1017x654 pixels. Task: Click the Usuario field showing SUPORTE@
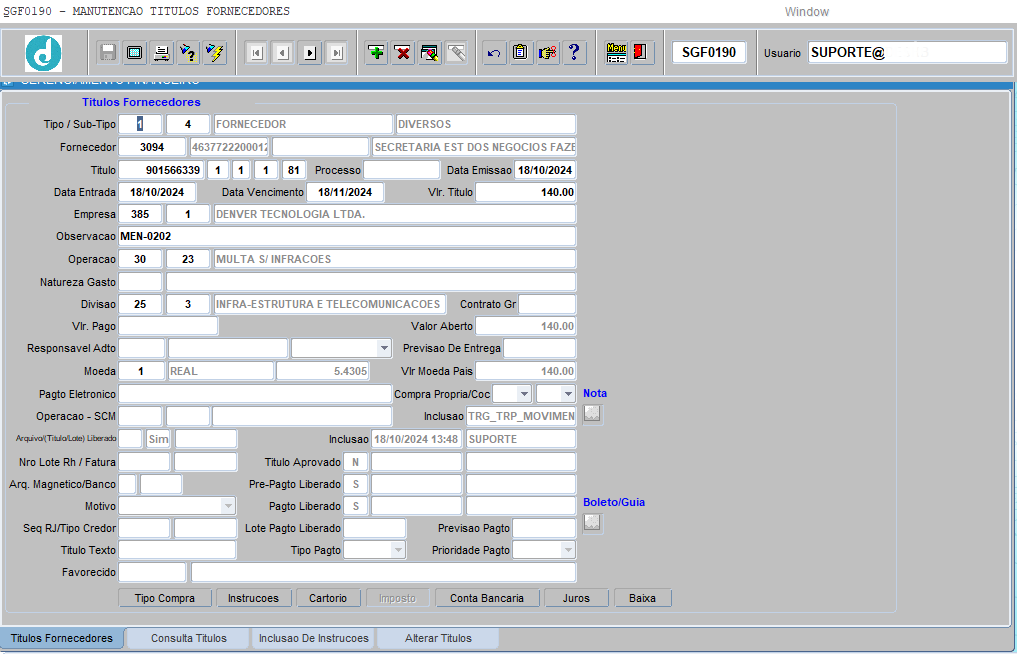[907, 53]
